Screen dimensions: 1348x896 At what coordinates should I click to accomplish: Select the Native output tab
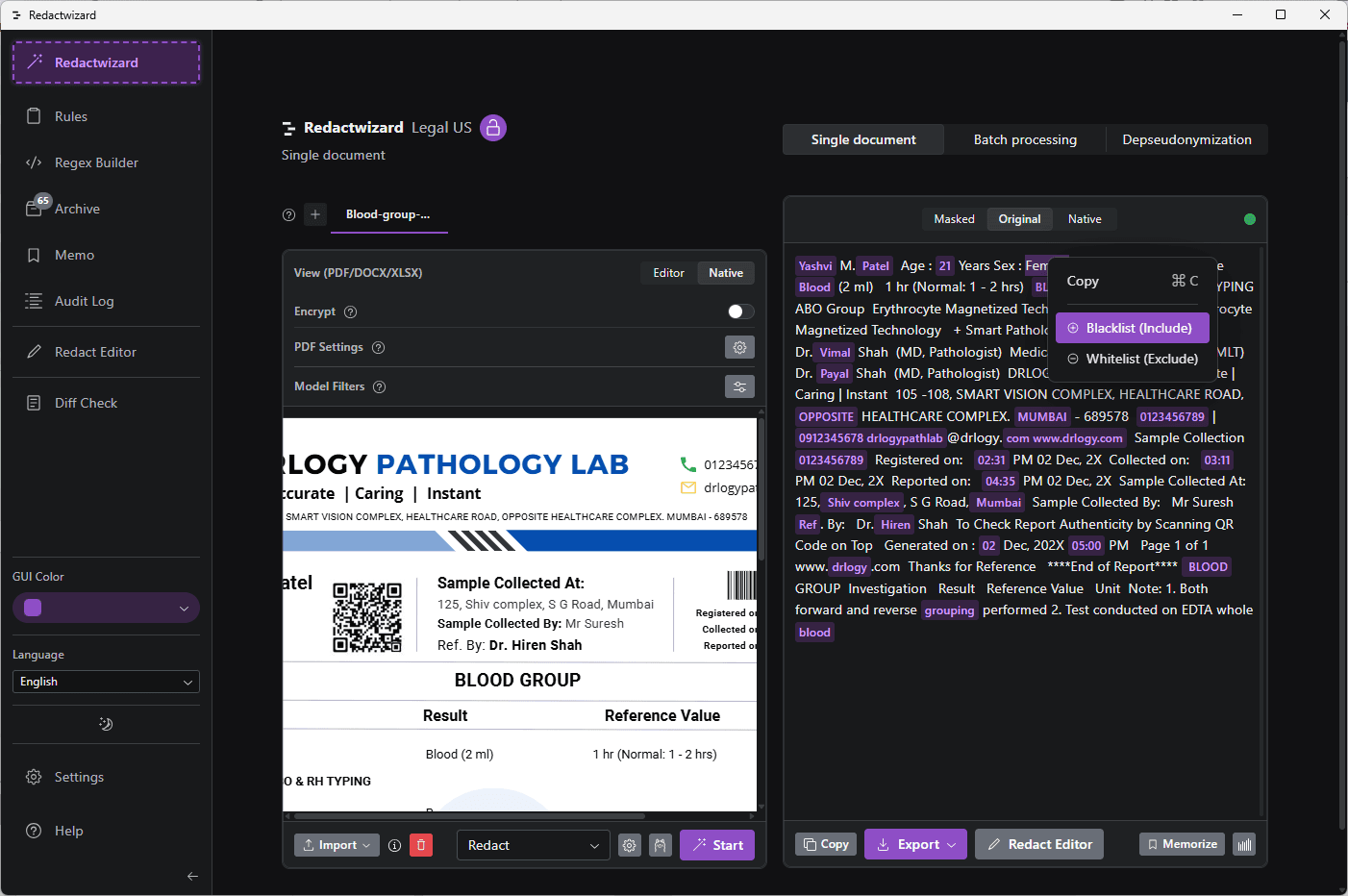pos(1085,219)
